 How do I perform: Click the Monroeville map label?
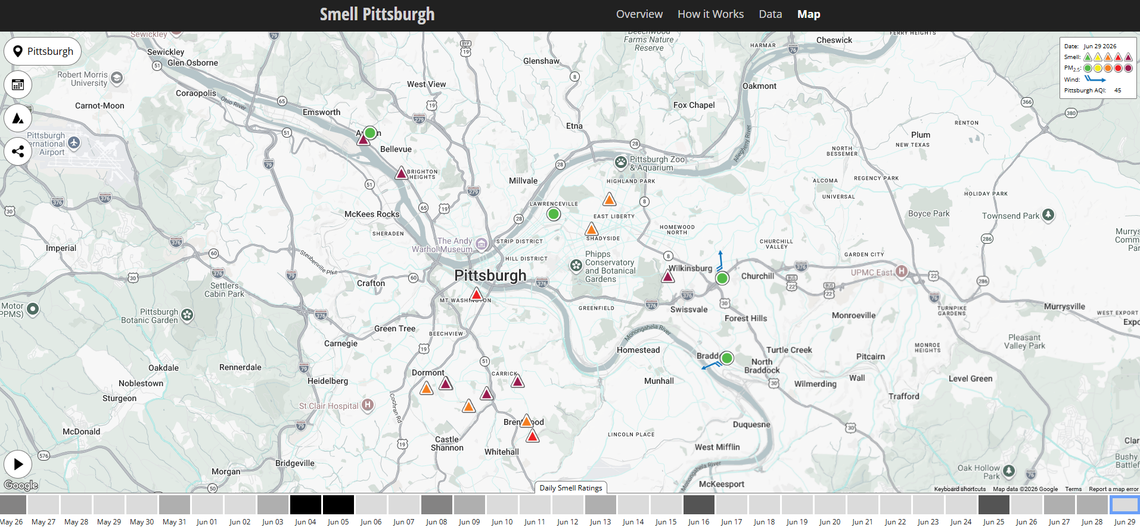click(854, 316)
